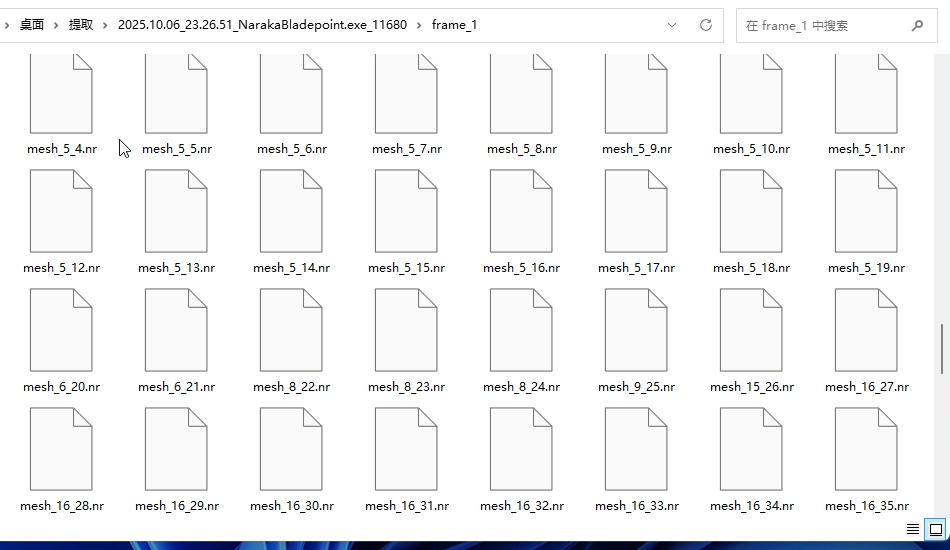
Task: Expand chevron before frame_1 breadcrumb
Action: (420, 25)
